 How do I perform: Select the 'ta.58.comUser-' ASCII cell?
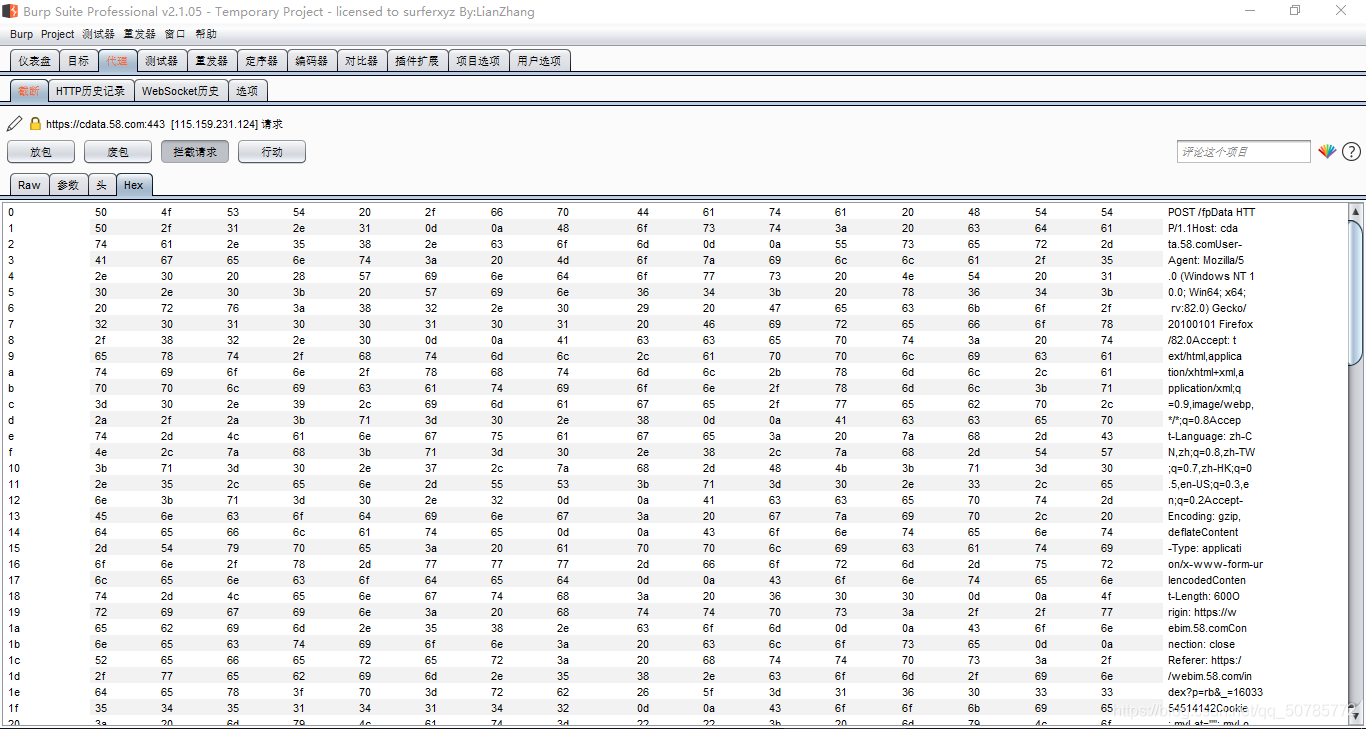(1206, 244)
